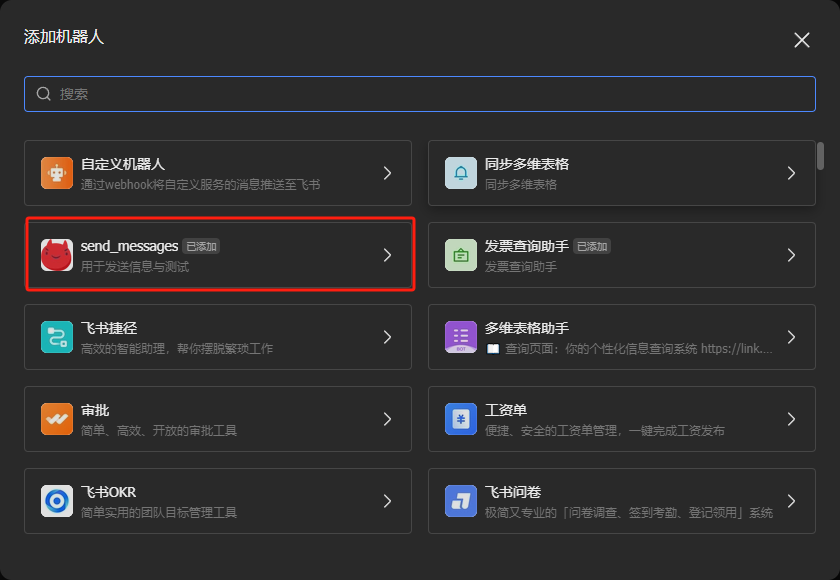
Task: Click the 发票查询助手 green icon
Action: pos(461,255)
